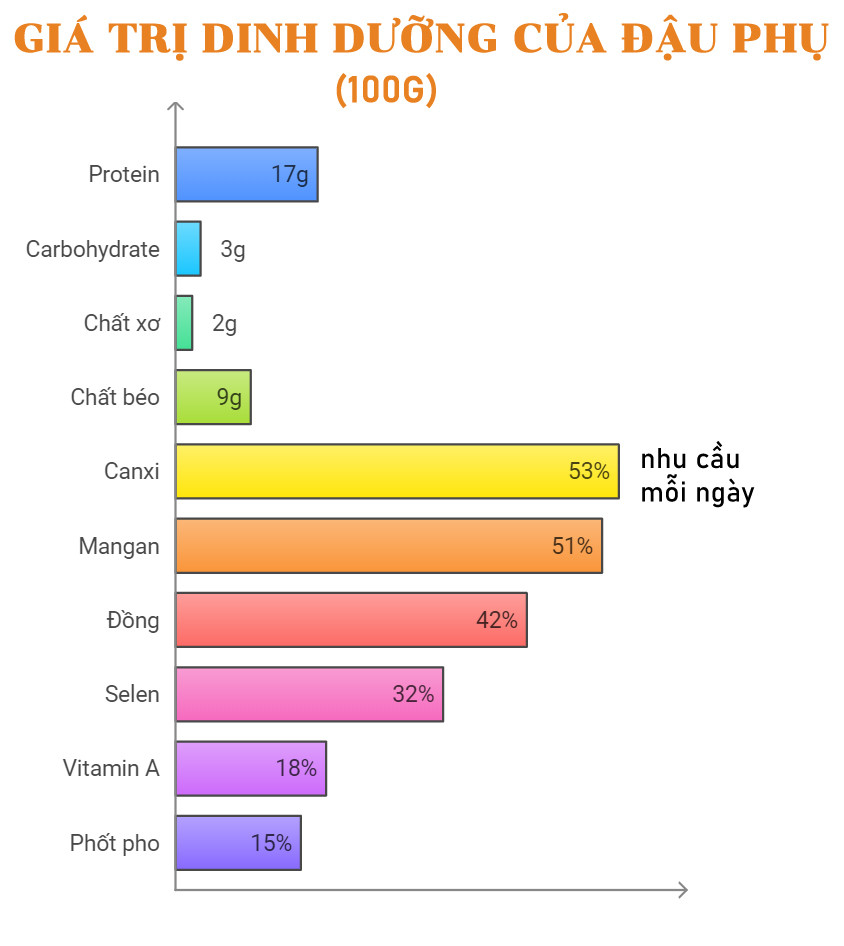Click the vertical axis arrowhead
The height and width of the screenshot is (946, 844).
click(x=176, y=106)
